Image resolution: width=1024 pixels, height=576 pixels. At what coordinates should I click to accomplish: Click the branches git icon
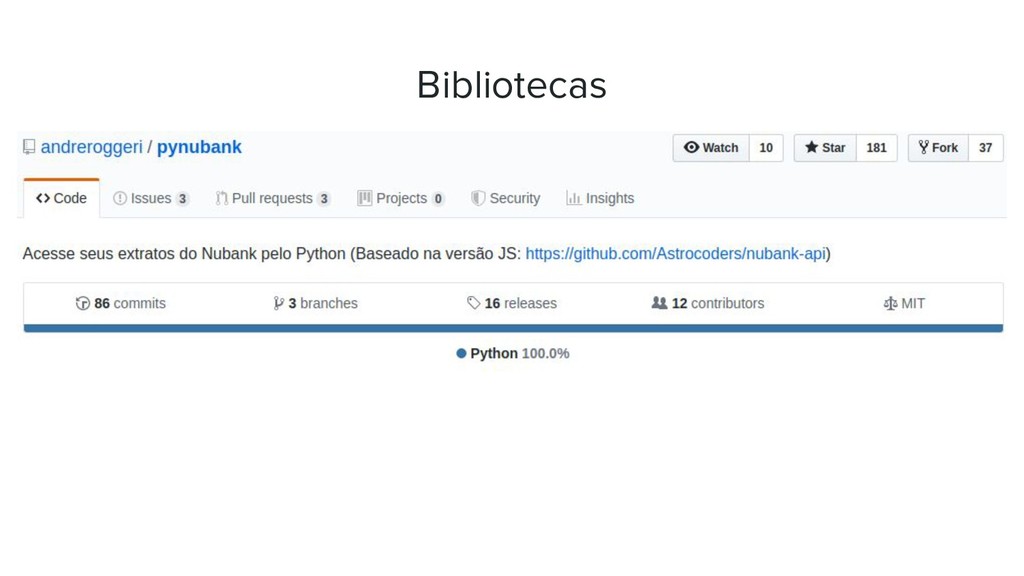pyautogui.click(x=279, y=303)
